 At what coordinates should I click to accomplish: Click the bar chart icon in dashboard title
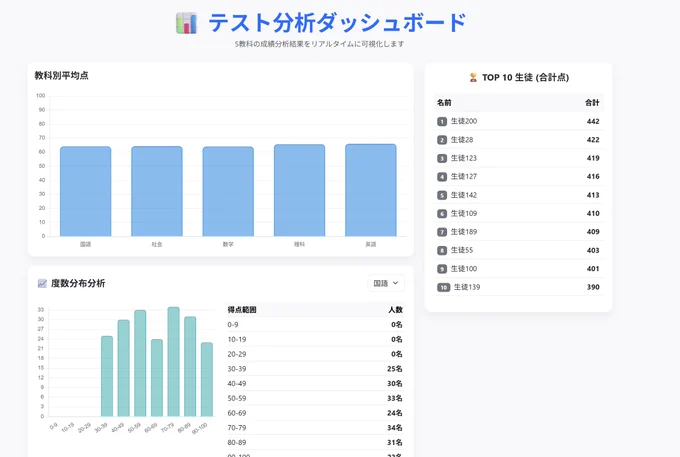click(x=186, y=23)
